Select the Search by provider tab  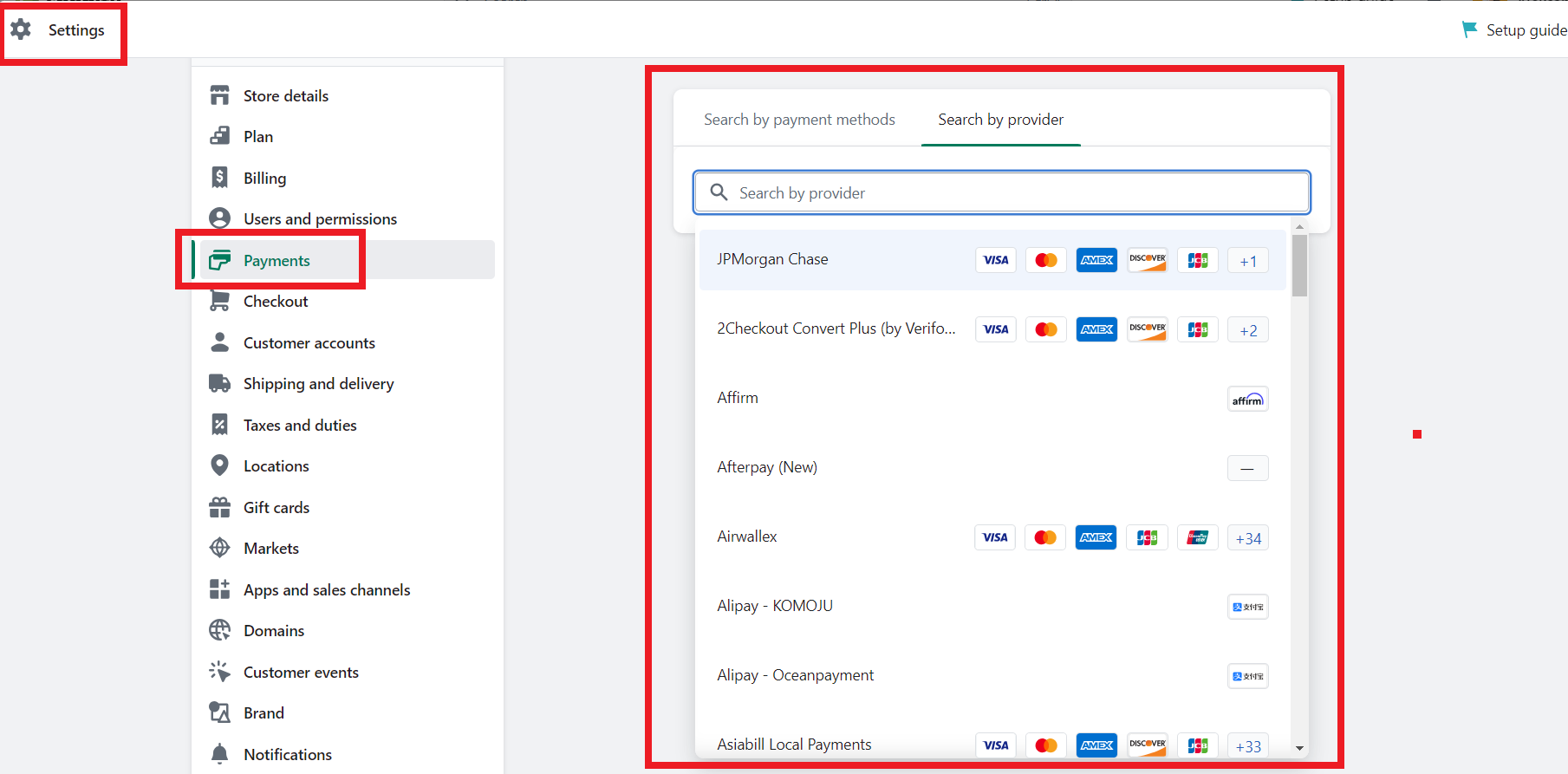click(1001, 120)
